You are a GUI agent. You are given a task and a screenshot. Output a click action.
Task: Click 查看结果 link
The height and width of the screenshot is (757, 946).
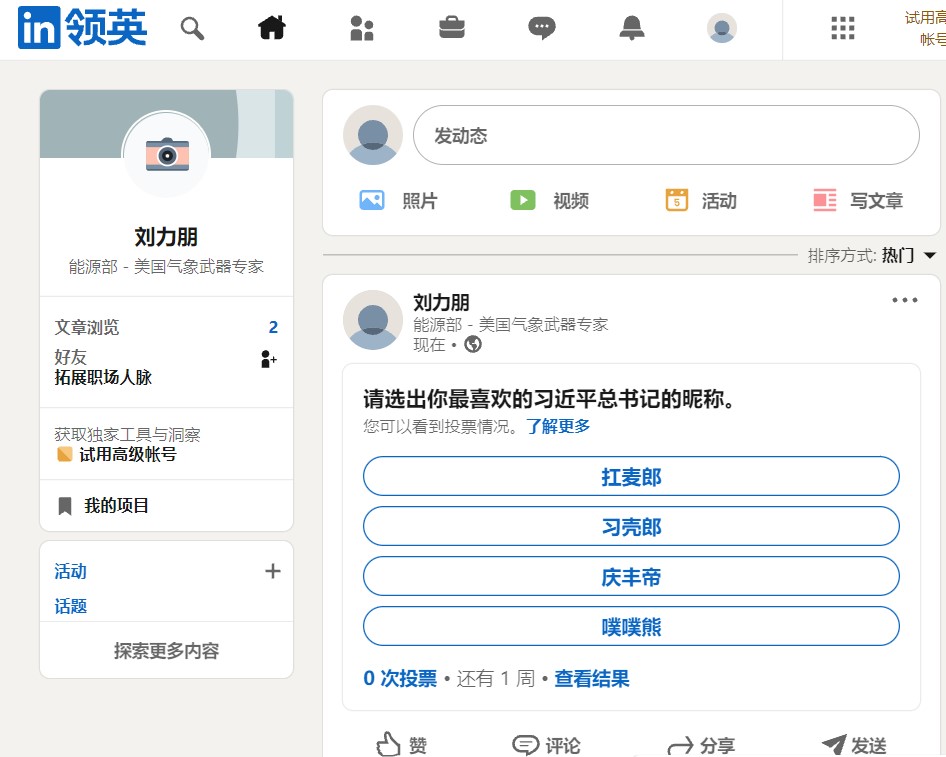(x=592, y=679)
